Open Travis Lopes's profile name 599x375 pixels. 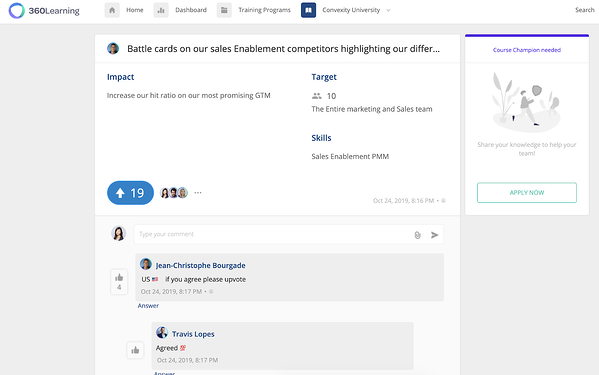193,334
